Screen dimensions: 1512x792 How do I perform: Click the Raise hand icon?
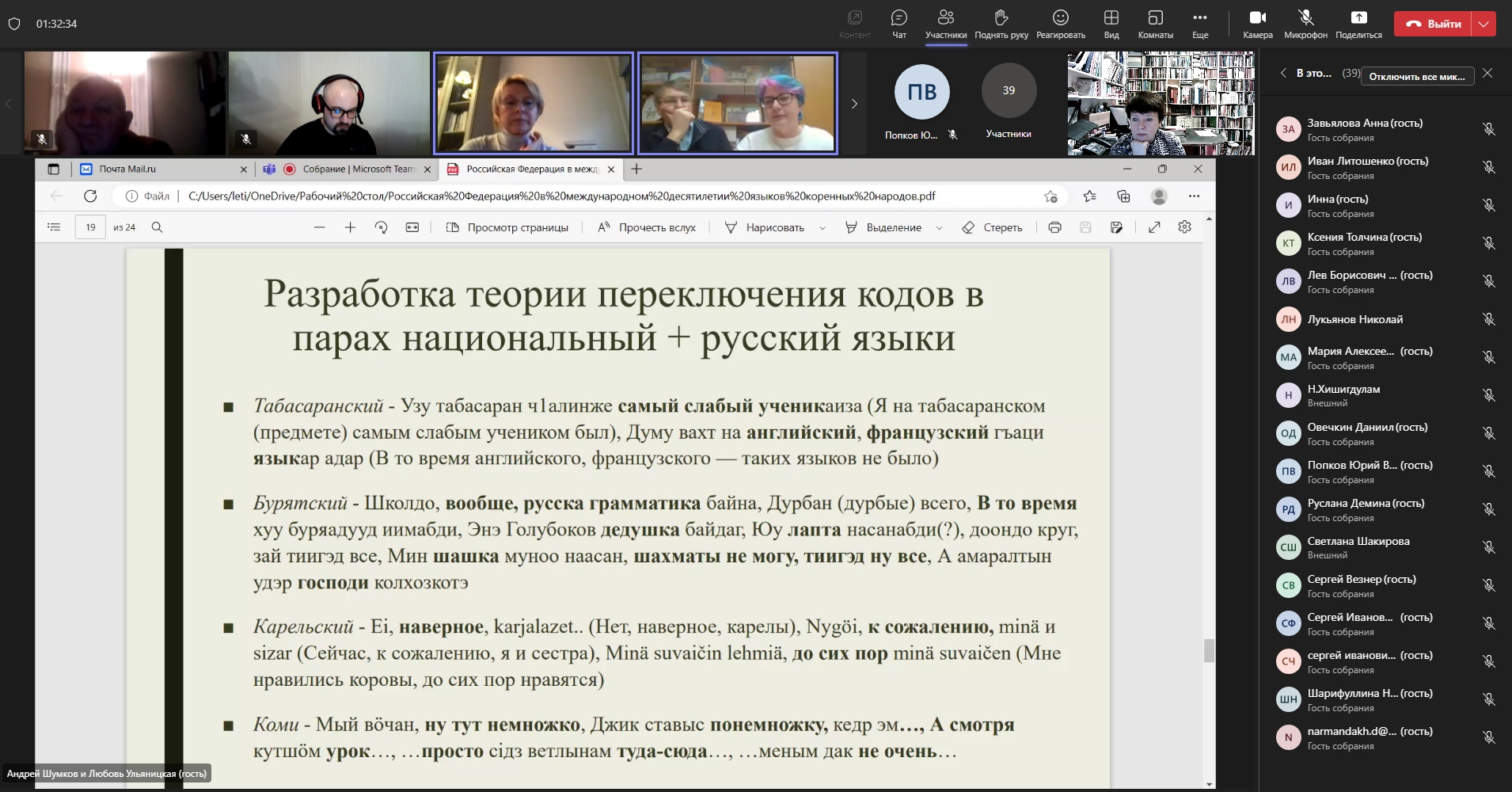pyautogui.click(x=1001, y=18)
